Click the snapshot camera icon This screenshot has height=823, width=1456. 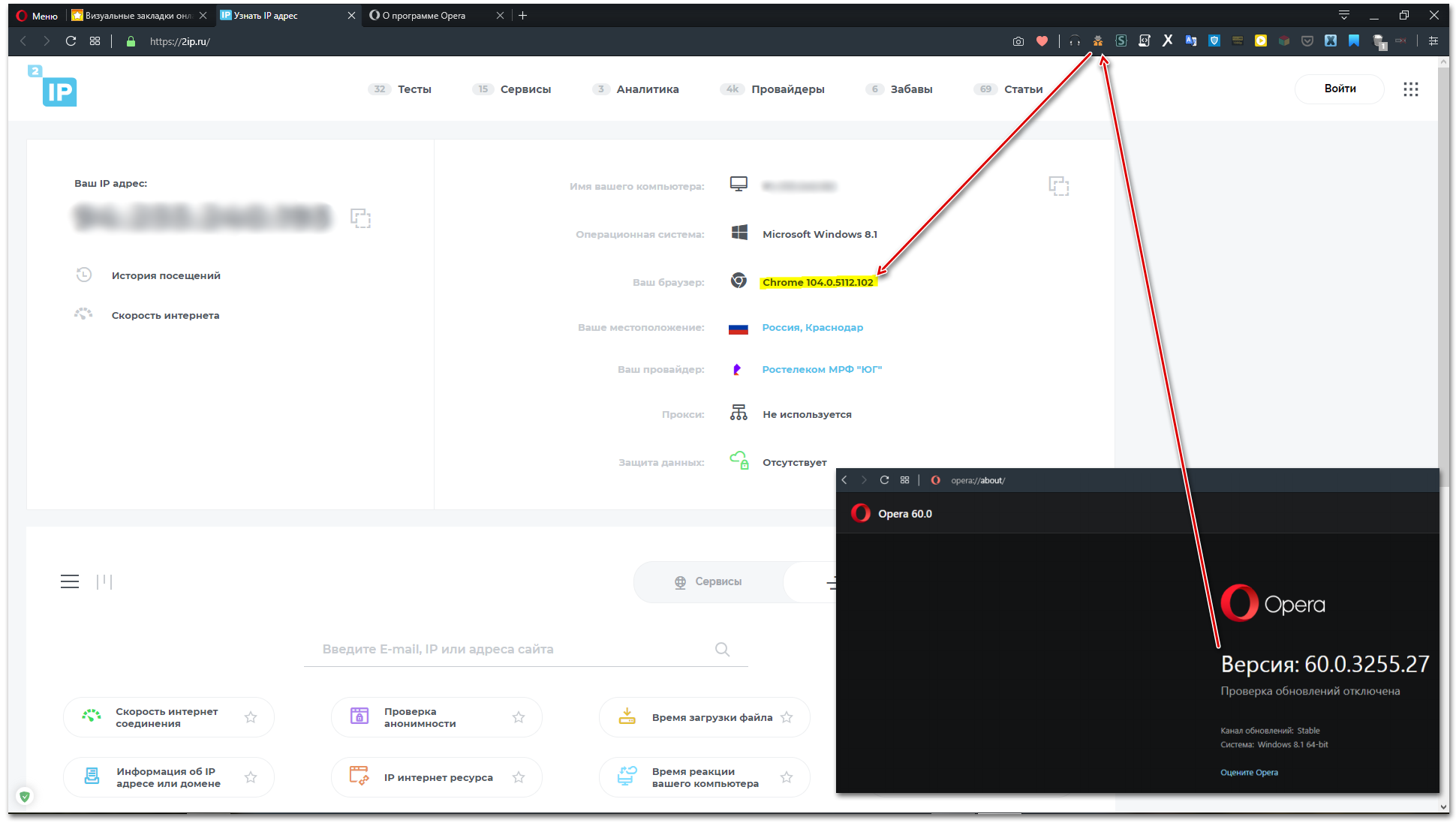1018,41
